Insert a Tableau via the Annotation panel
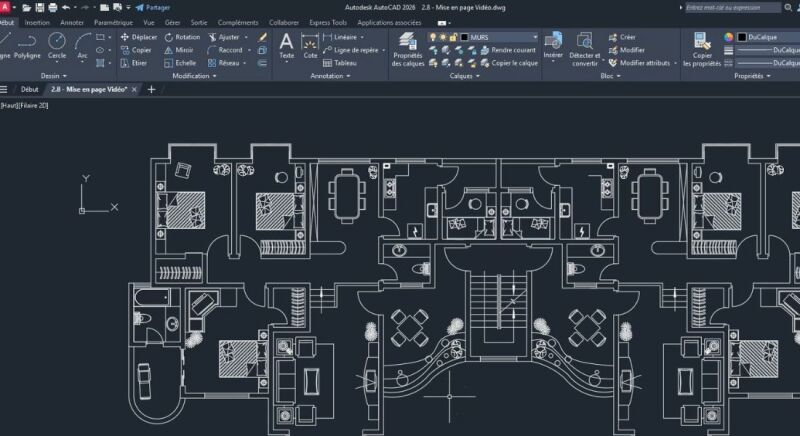800x436 pixels. (x=340, y=63)
